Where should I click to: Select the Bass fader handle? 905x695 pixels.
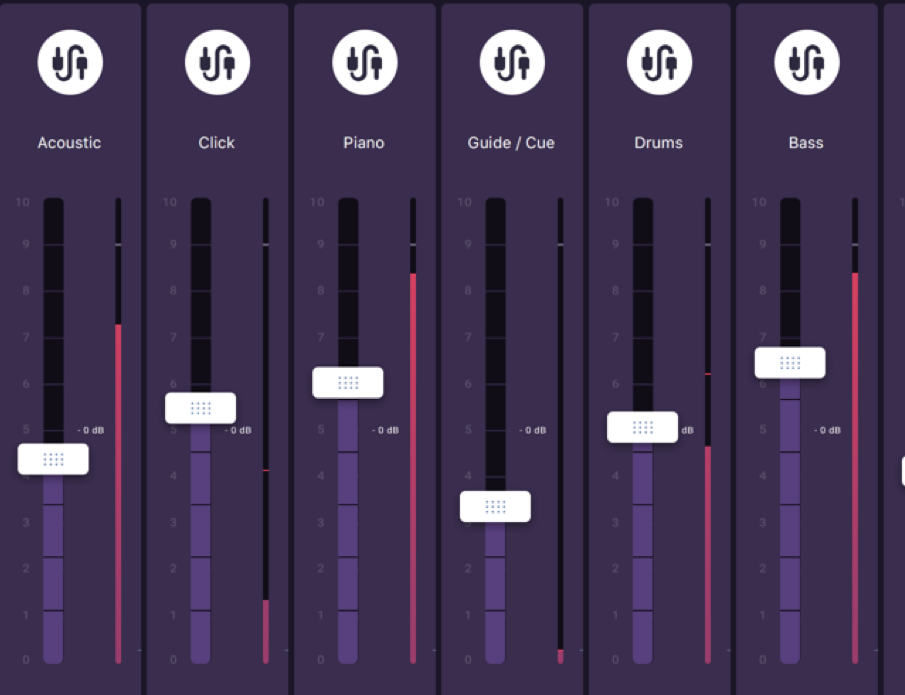pyautogui.click(x=790, y=363)
